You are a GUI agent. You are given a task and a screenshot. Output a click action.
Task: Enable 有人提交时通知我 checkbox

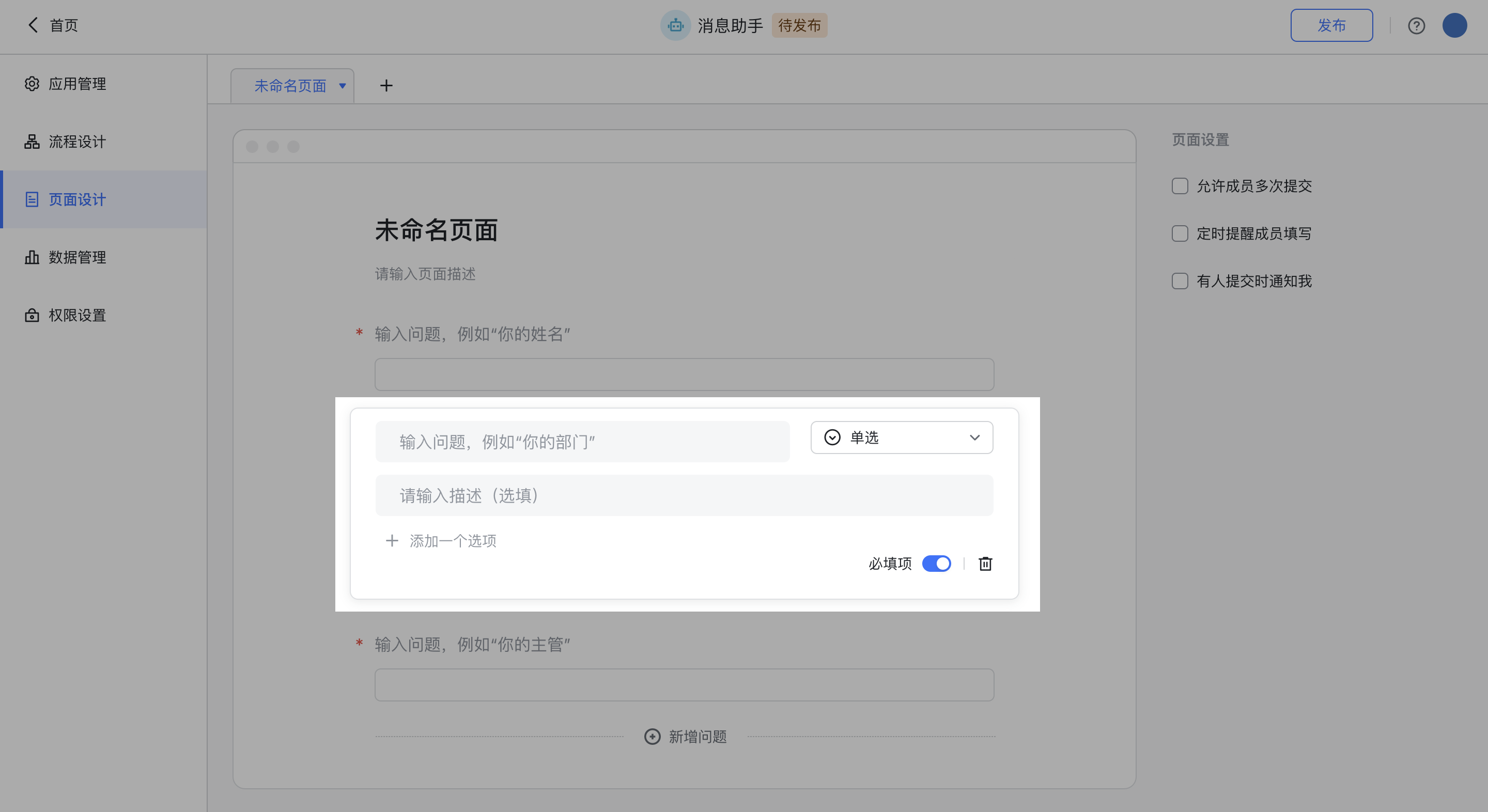1180,280
